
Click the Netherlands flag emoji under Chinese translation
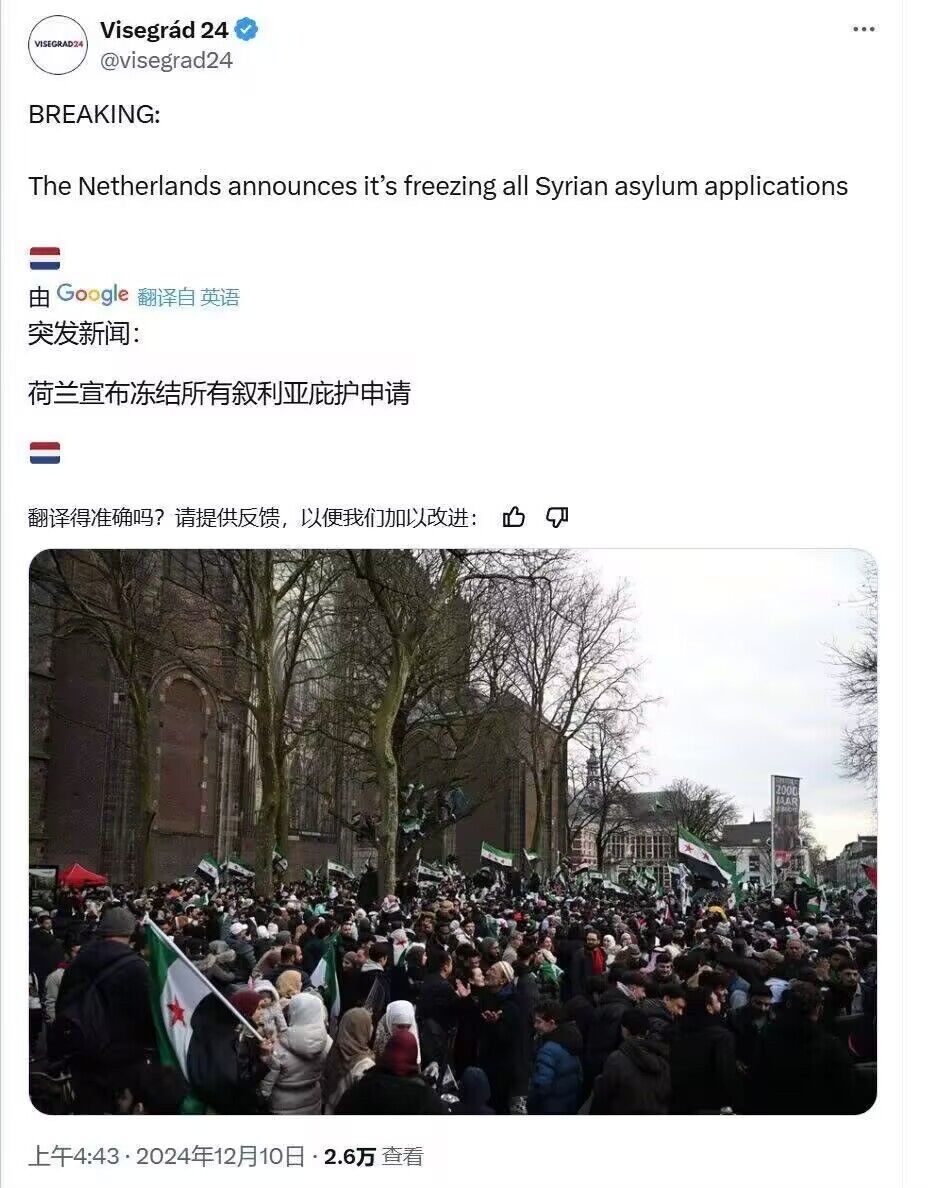(x=45, y=453)
